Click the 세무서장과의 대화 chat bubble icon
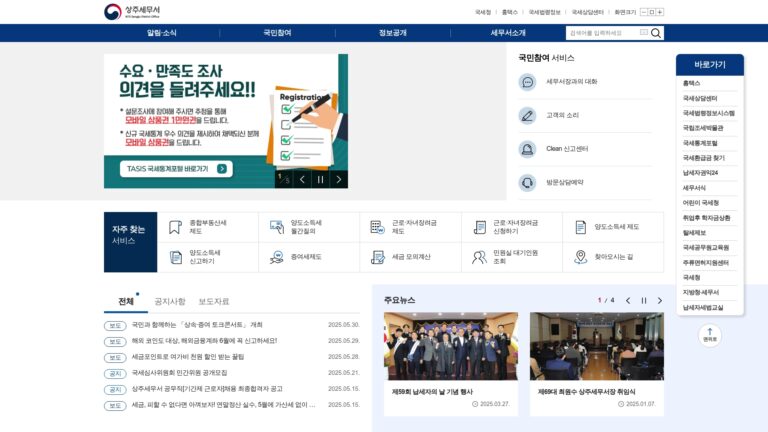The image size is (768, 432). tap(528, 82)
